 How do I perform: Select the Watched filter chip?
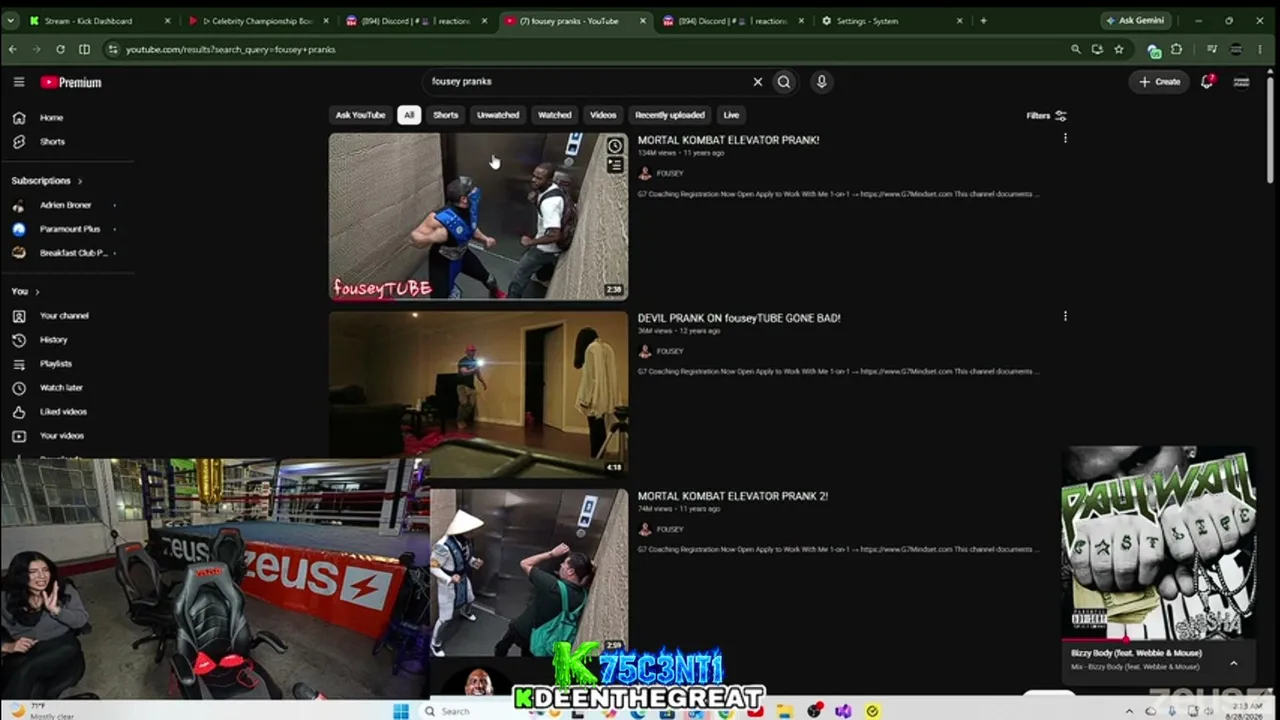point(554,115)
